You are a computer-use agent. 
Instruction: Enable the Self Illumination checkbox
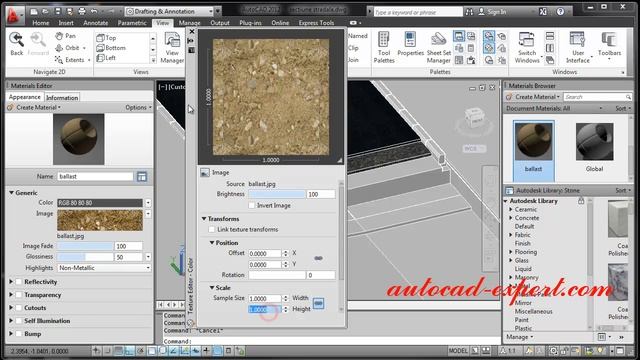coord(19,321)
